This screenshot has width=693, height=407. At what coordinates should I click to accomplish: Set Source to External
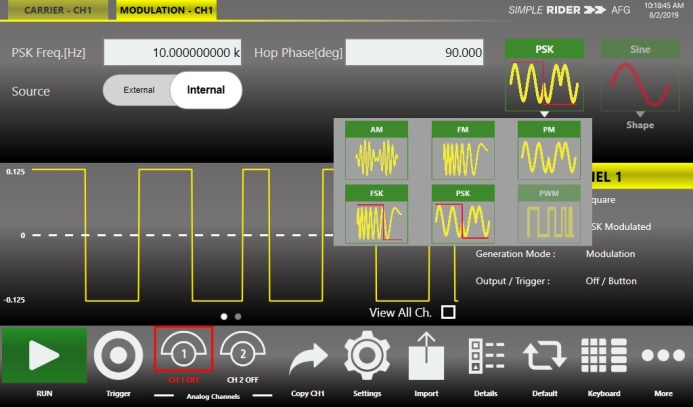pyautogui.click(x=139, y=90)
